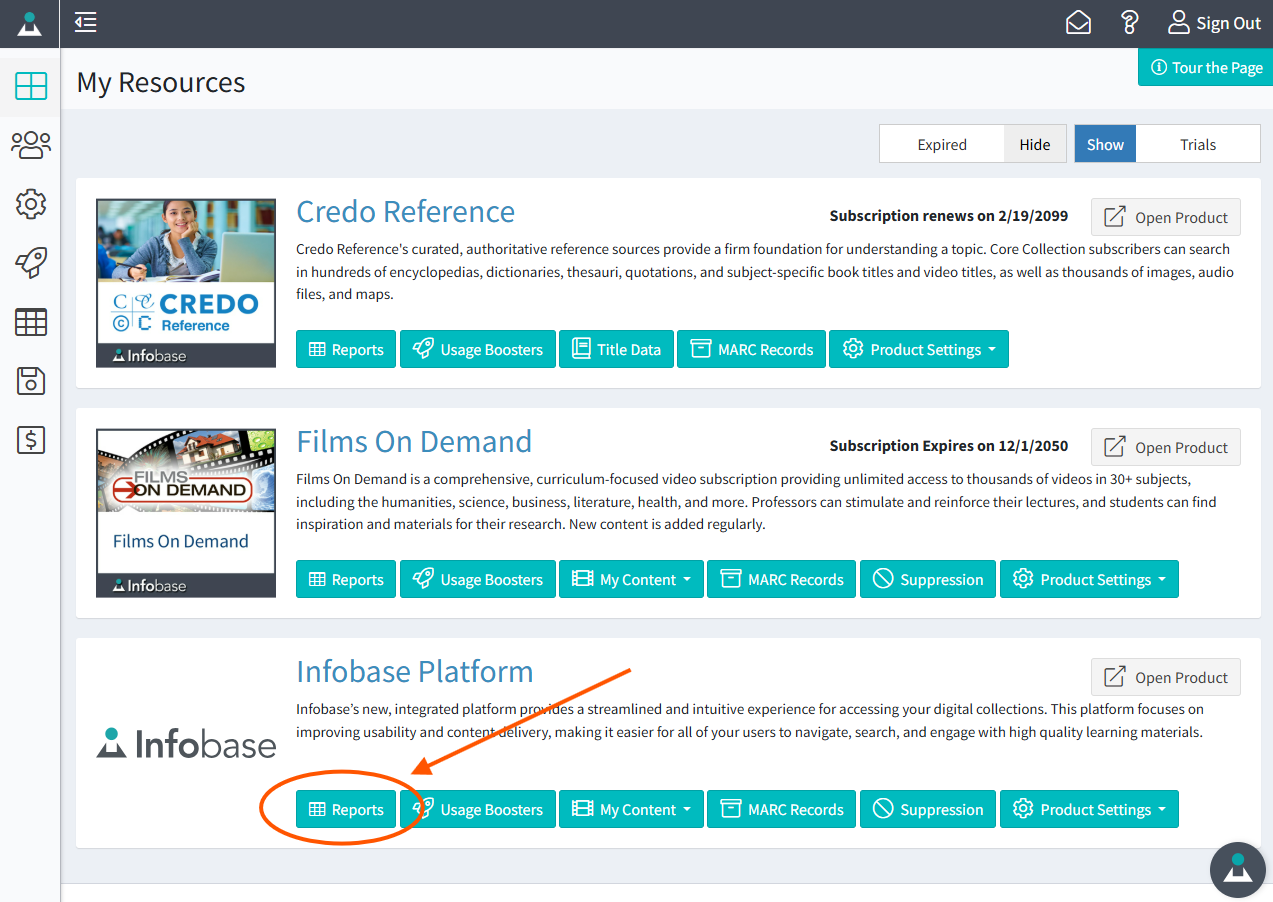Expand Product Settings for Credo Reference
Viewport: 1273px width, 902px height.
tap(918, 349)
